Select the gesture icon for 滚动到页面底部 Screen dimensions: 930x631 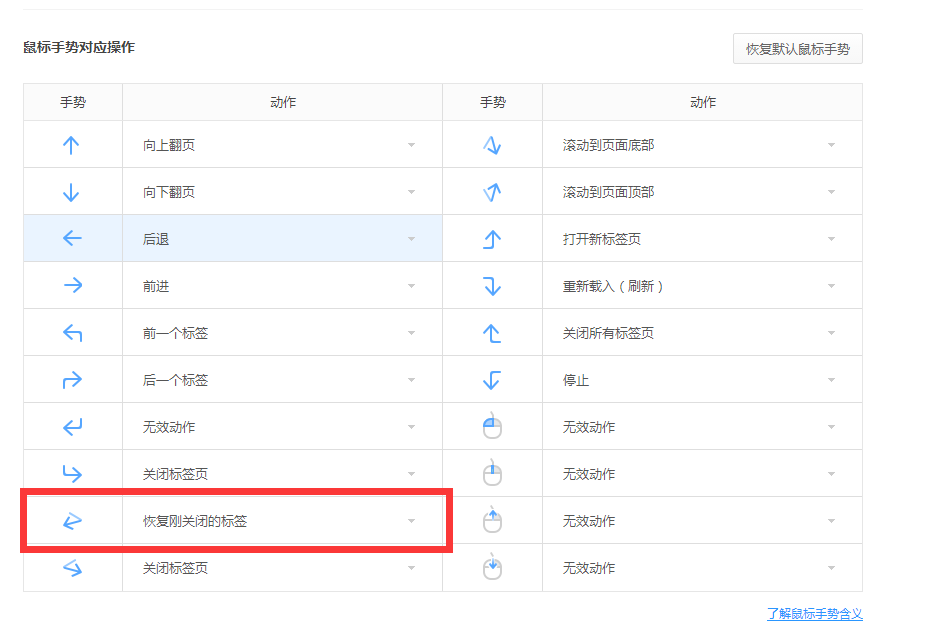pyautogui.click(x=491, y=145)
